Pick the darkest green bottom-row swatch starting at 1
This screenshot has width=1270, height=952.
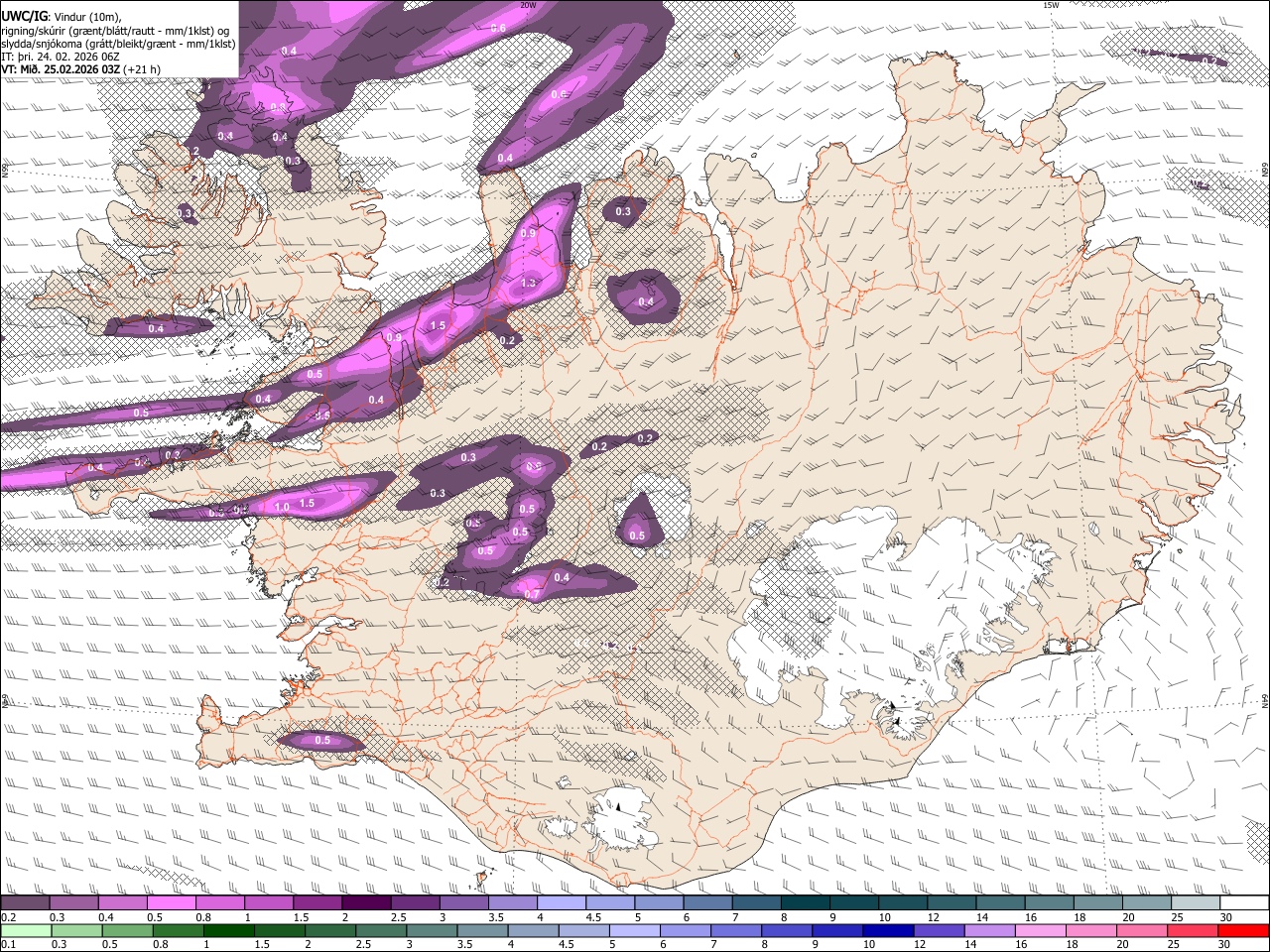pyautogui.click(x=230, y=930)
